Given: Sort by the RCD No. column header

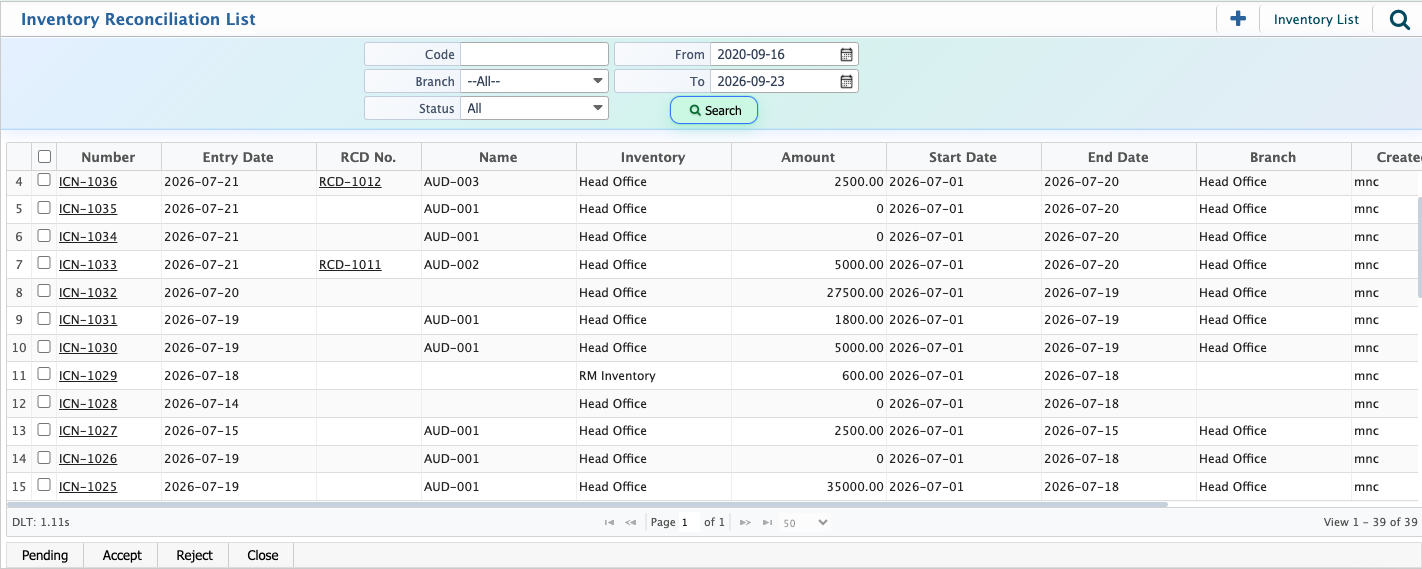Looking at the screenshot, I should tap(368, 157).
